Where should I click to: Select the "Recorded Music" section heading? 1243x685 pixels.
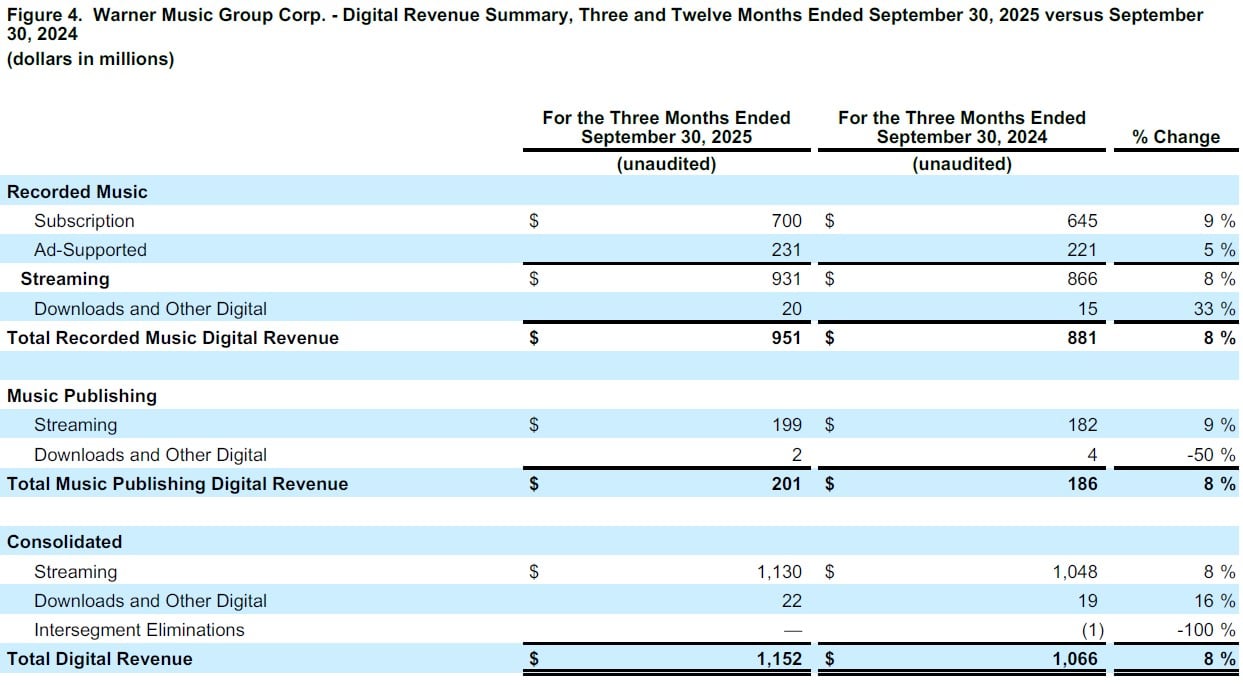[x=77, y=192]
